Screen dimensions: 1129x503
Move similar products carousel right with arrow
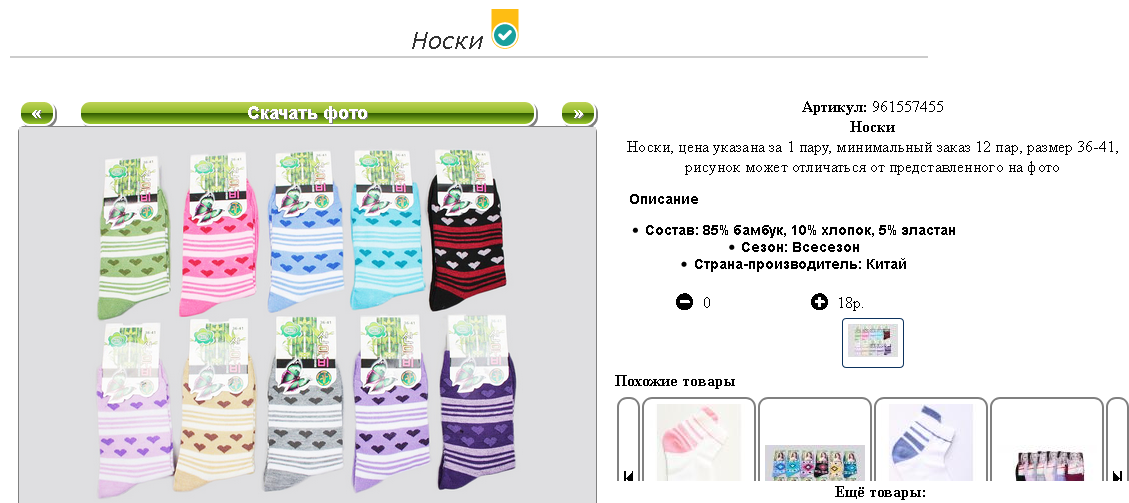(1117, 475)
